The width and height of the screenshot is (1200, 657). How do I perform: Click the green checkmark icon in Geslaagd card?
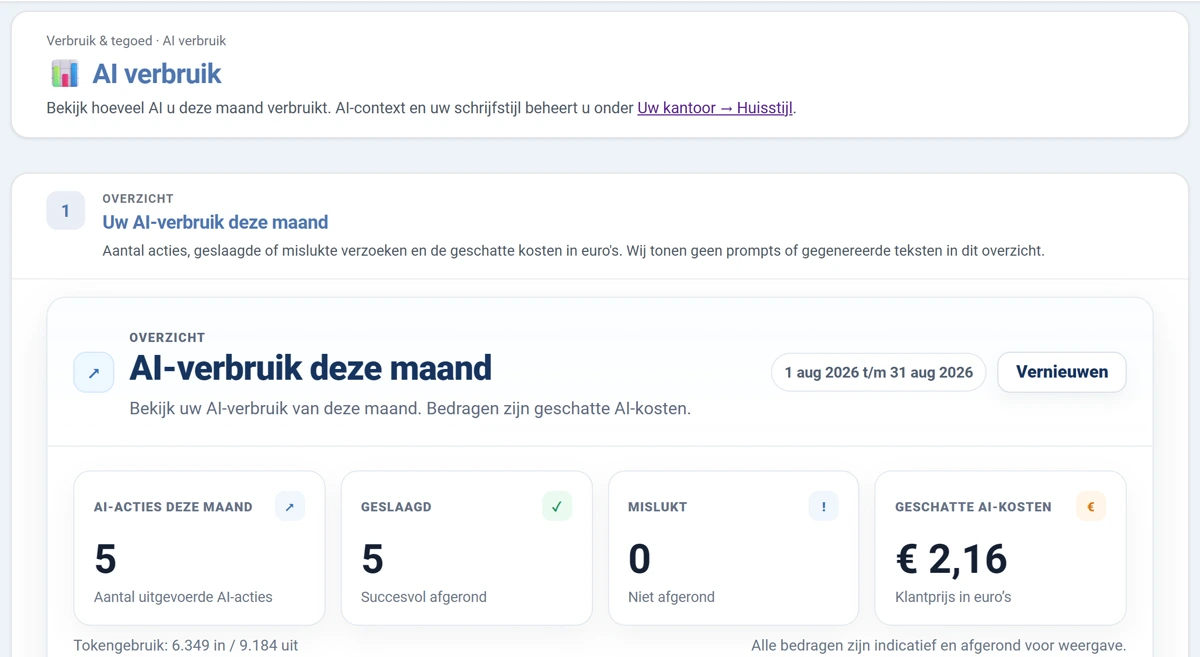(x=557, y=507)
